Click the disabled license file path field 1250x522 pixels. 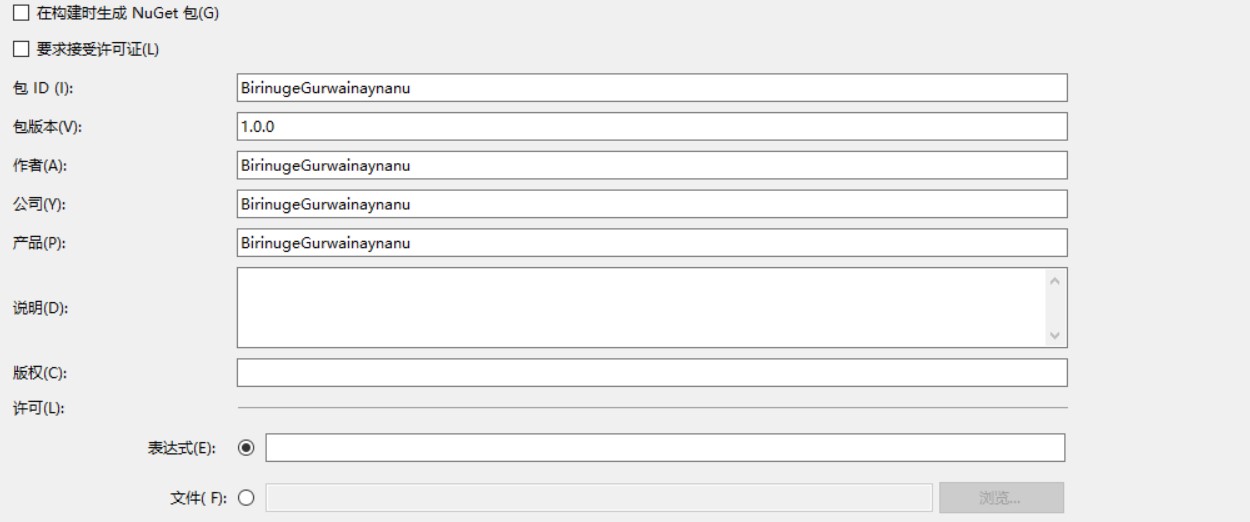(x=598, y=497)
